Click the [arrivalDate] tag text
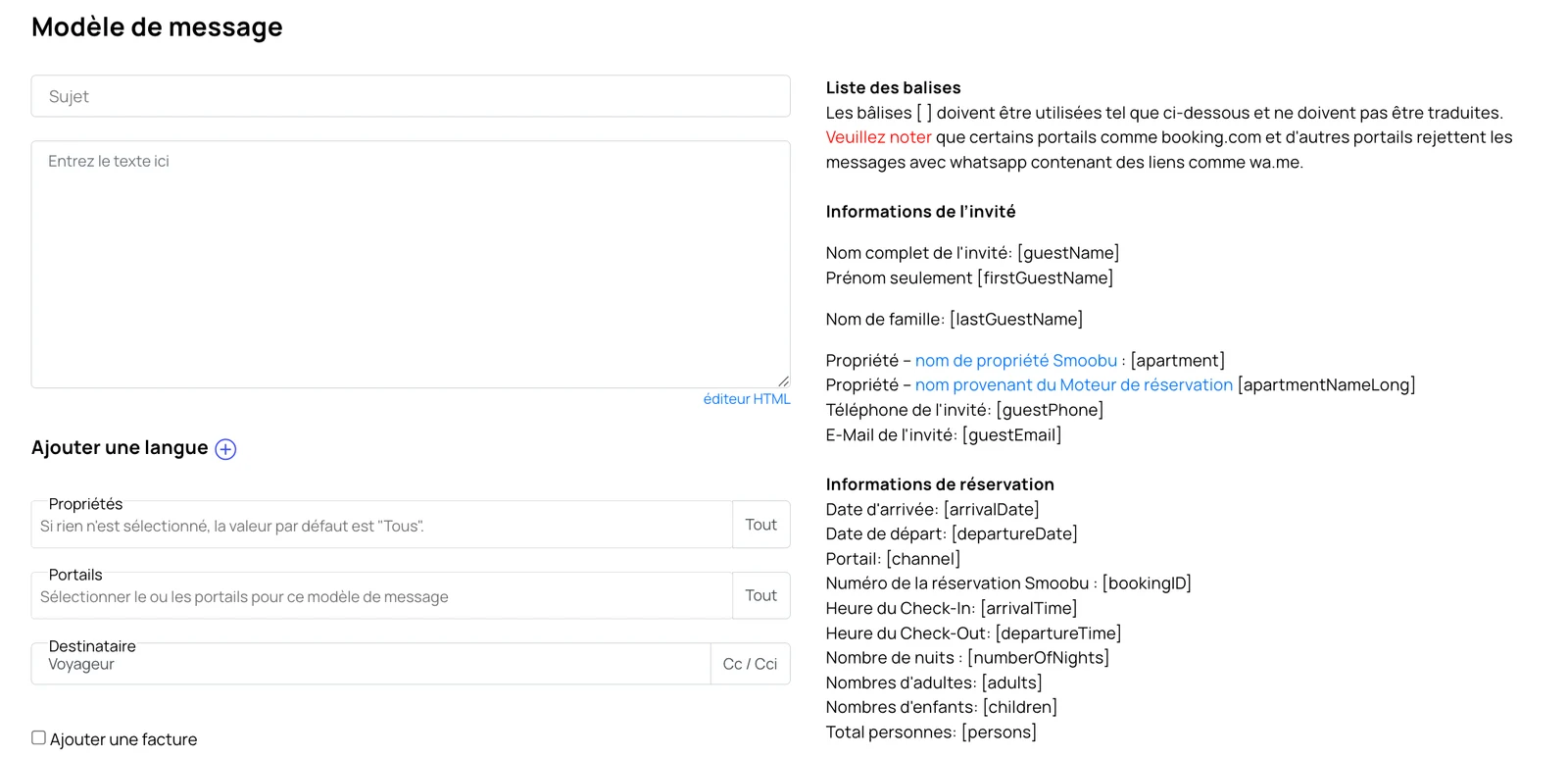The height and width of the screenshot is (759, 1568). (x=991, y=510)
